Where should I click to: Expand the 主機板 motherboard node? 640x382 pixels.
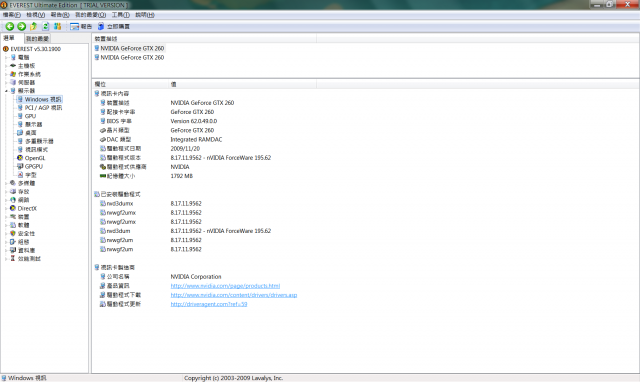click(6, 66)
